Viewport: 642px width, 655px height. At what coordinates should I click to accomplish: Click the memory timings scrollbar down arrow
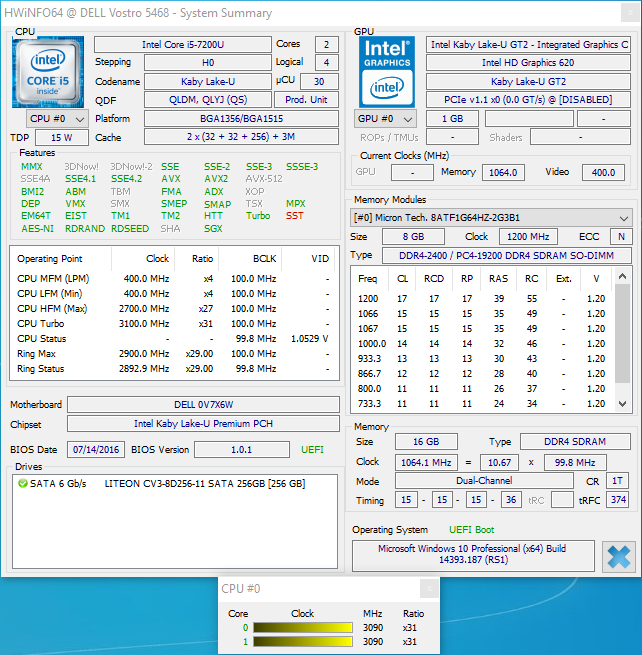pyautogui.click(x=622, y=404)
